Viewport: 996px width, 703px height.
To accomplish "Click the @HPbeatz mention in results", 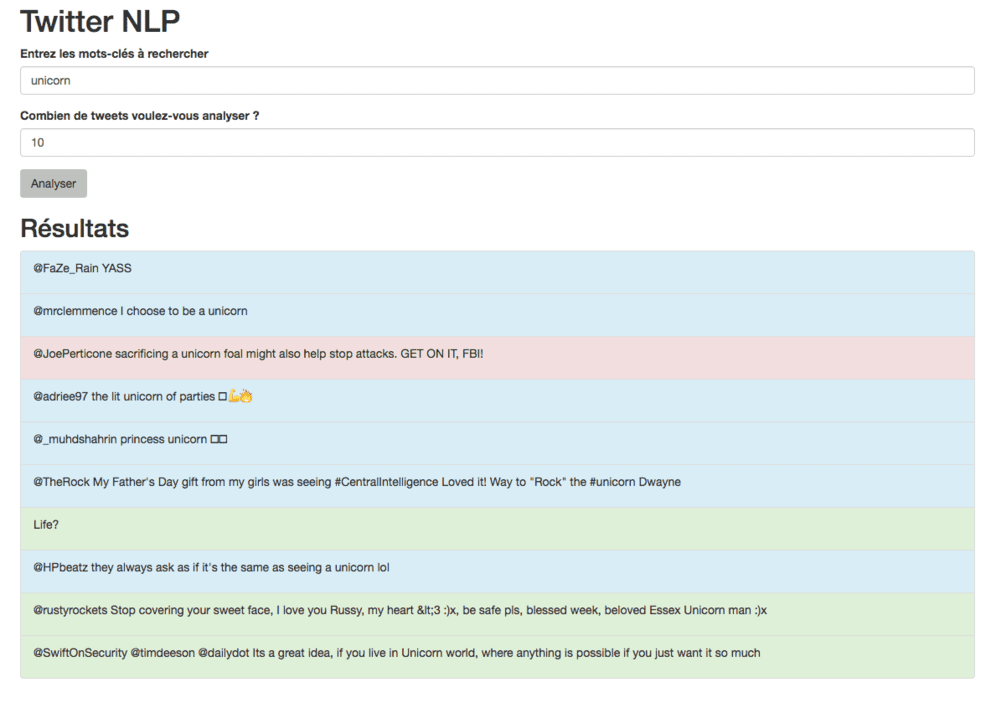I will point(60,568).
